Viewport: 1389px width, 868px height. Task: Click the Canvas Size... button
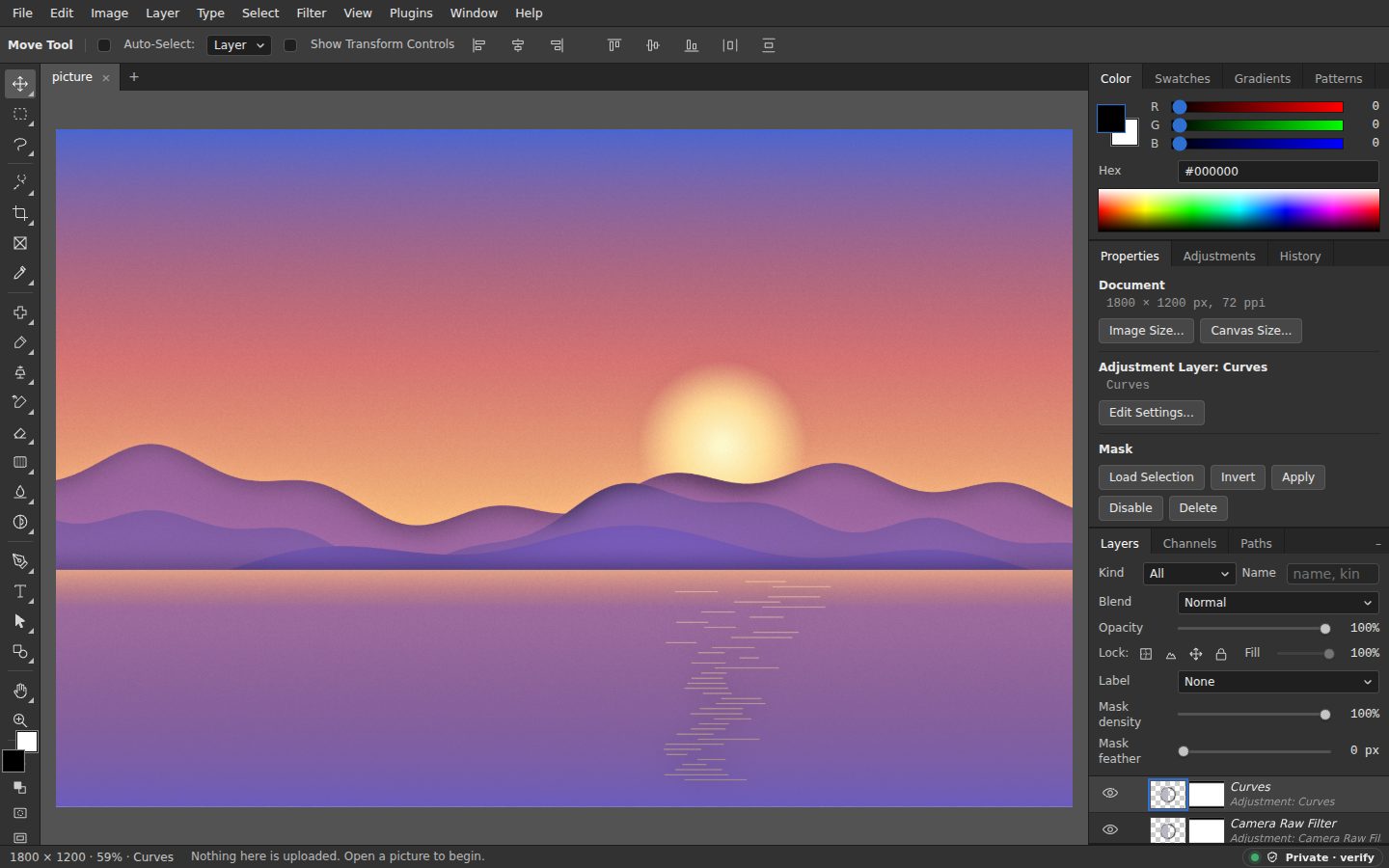(1251, 331)
